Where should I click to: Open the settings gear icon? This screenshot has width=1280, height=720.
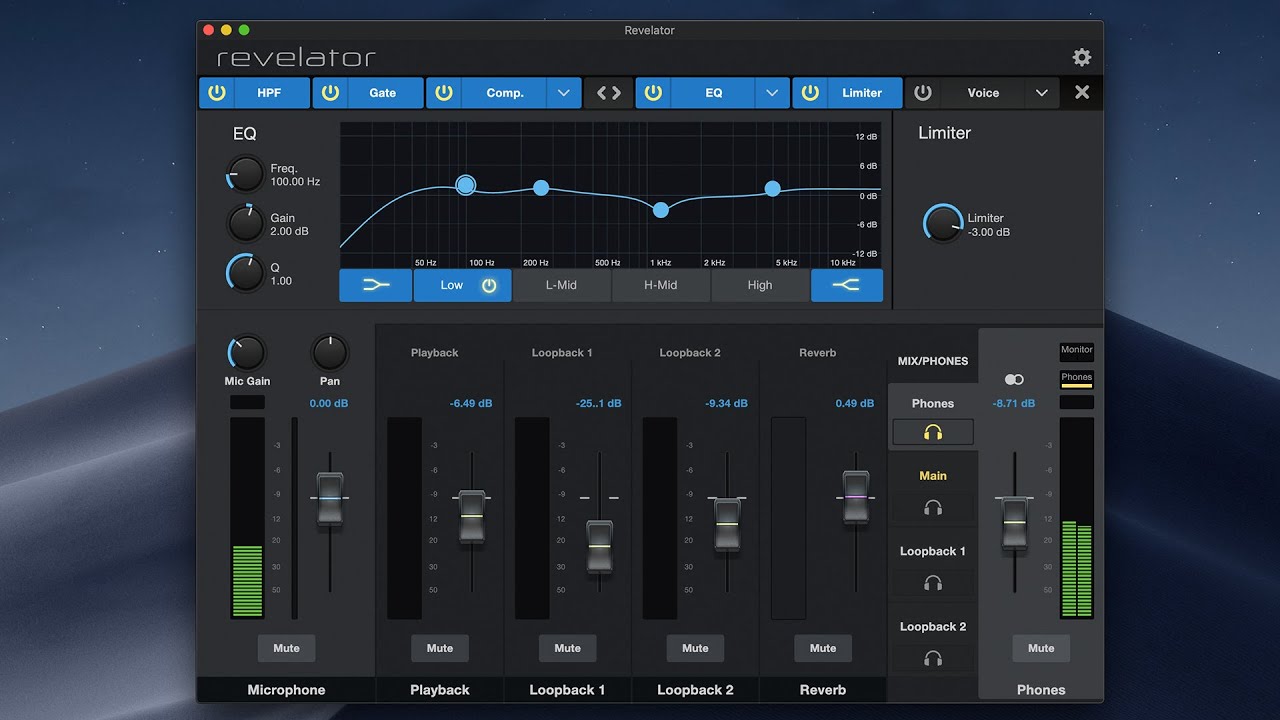tap(1081, 57)
